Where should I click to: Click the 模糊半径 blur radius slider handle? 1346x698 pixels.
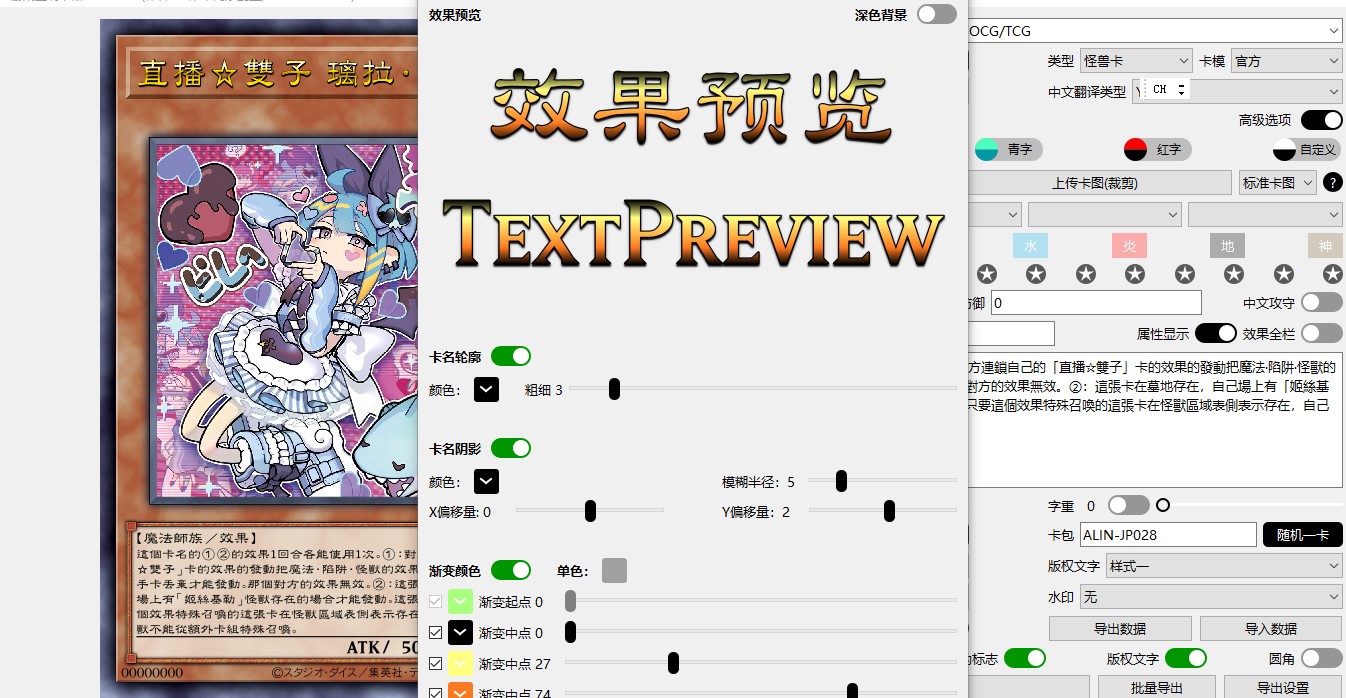(842, 481)
